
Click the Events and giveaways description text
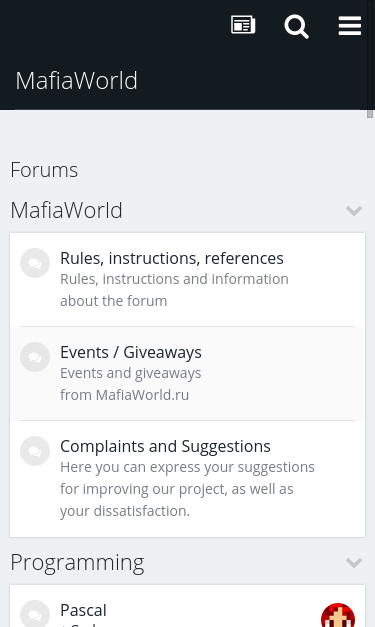131,384
